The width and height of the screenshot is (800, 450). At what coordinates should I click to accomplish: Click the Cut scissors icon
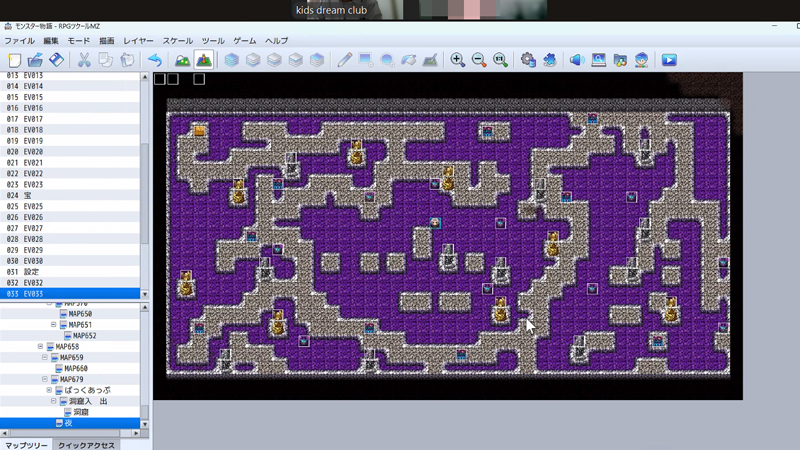pos(84,60)
